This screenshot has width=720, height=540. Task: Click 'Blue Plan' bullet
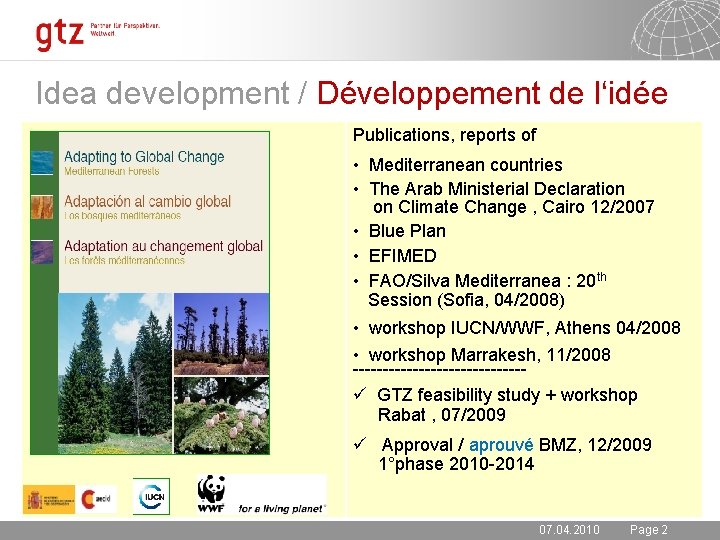coord(407,231)
